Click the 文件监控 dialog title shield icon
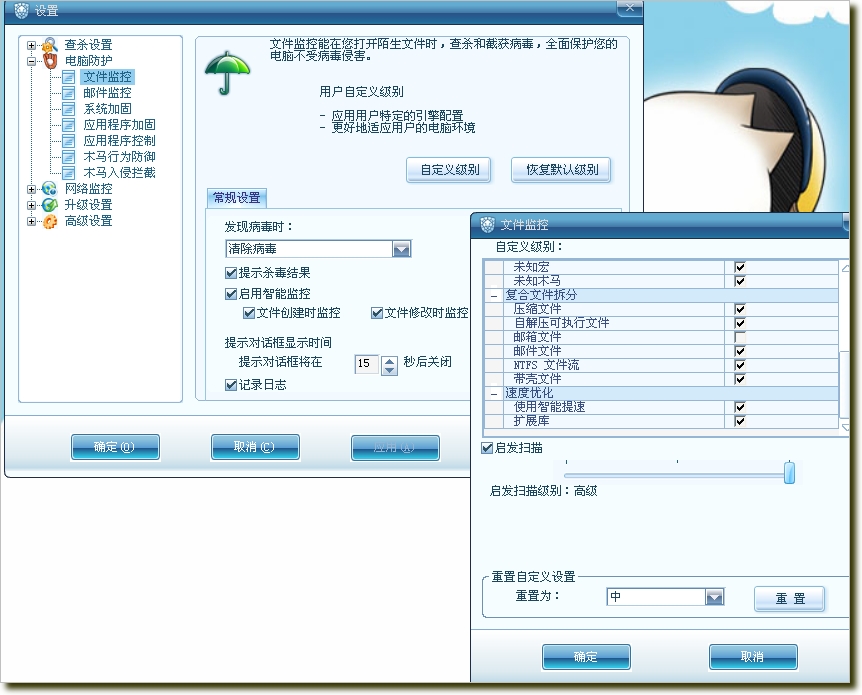 (488, 224)
